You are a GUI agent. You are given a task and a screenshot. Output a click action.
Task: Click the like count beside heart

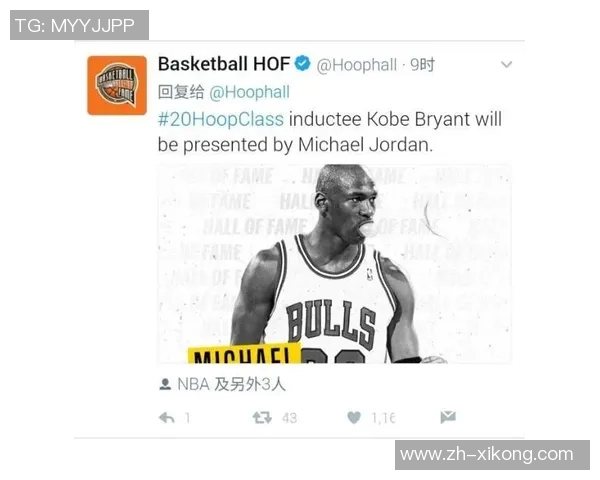coord(383,418)
